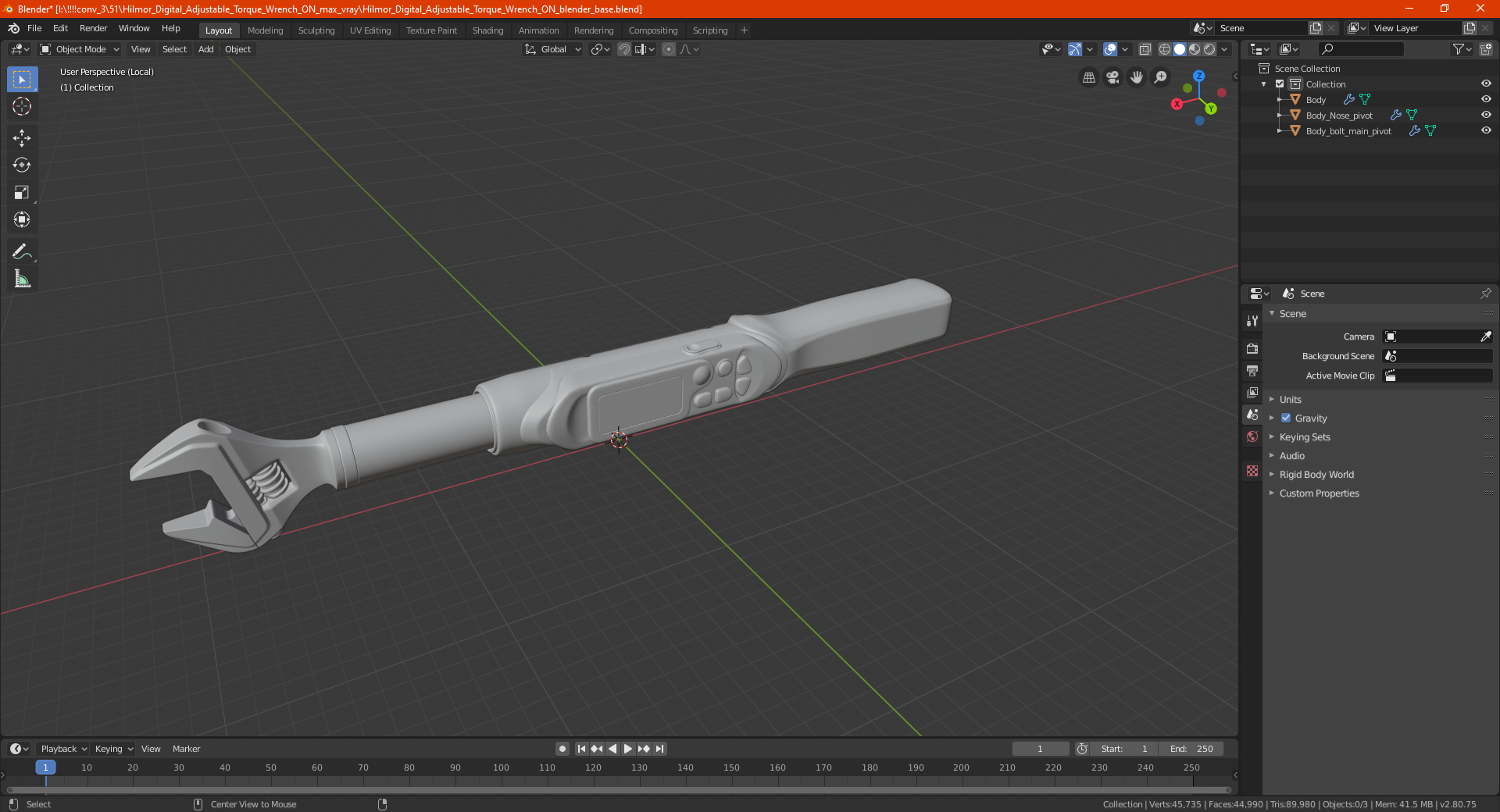Hide the Body_Nose_pivot object
Viewport: 1500px width, 812px height.
click(1486, 115)
